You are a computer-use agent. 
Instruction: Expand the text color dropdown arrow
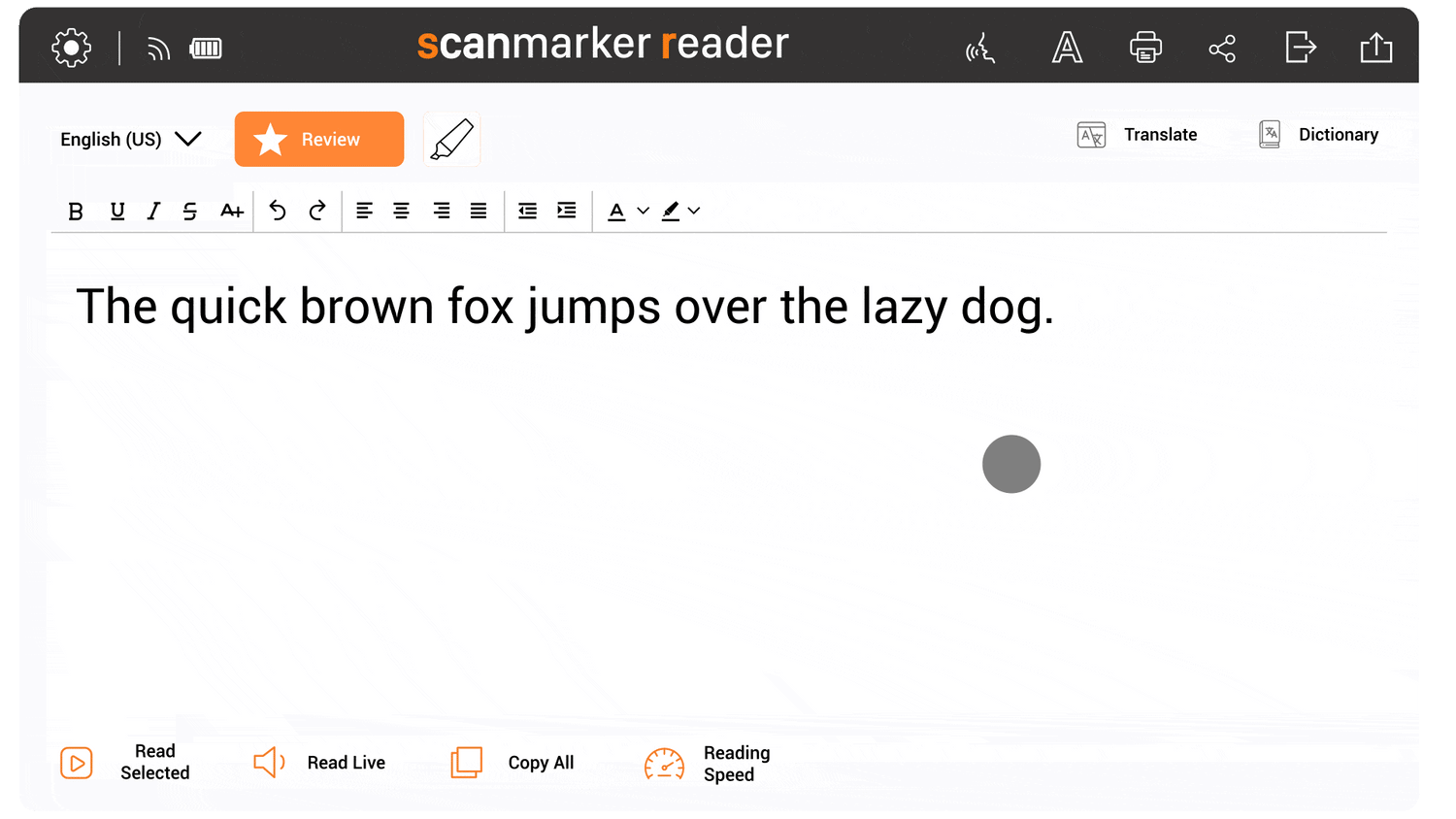tap(643, 211)
